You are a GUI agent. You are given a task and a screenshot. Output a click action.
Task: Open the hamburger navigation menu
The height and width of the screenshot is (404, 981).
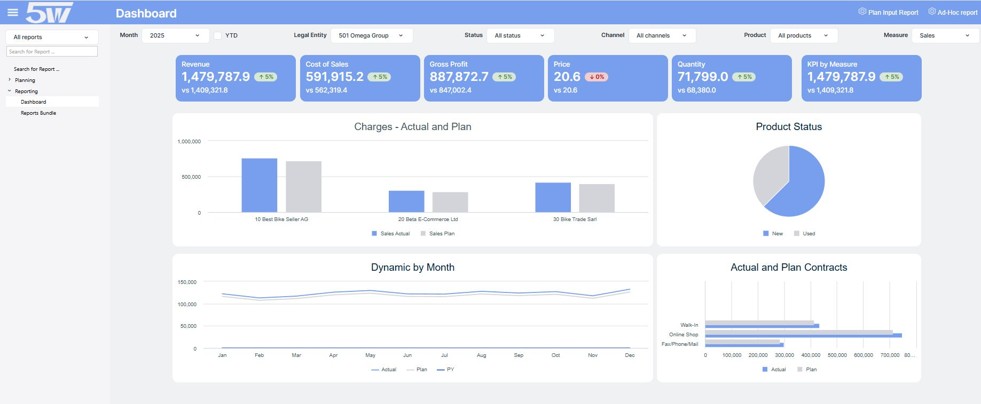[12, 13]
